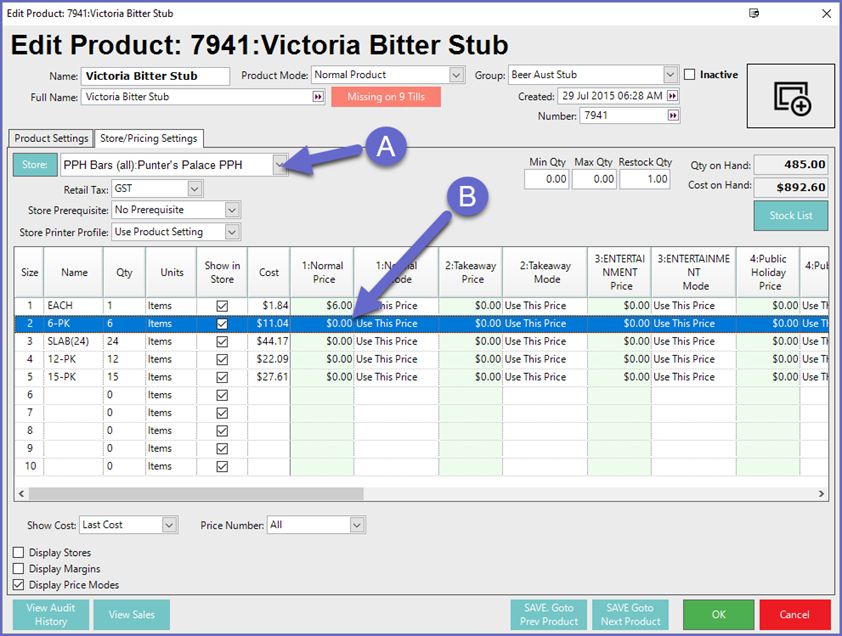Toggle Show in Store for 12-PK row
This screenshot has height=636, width=842.
222,359
